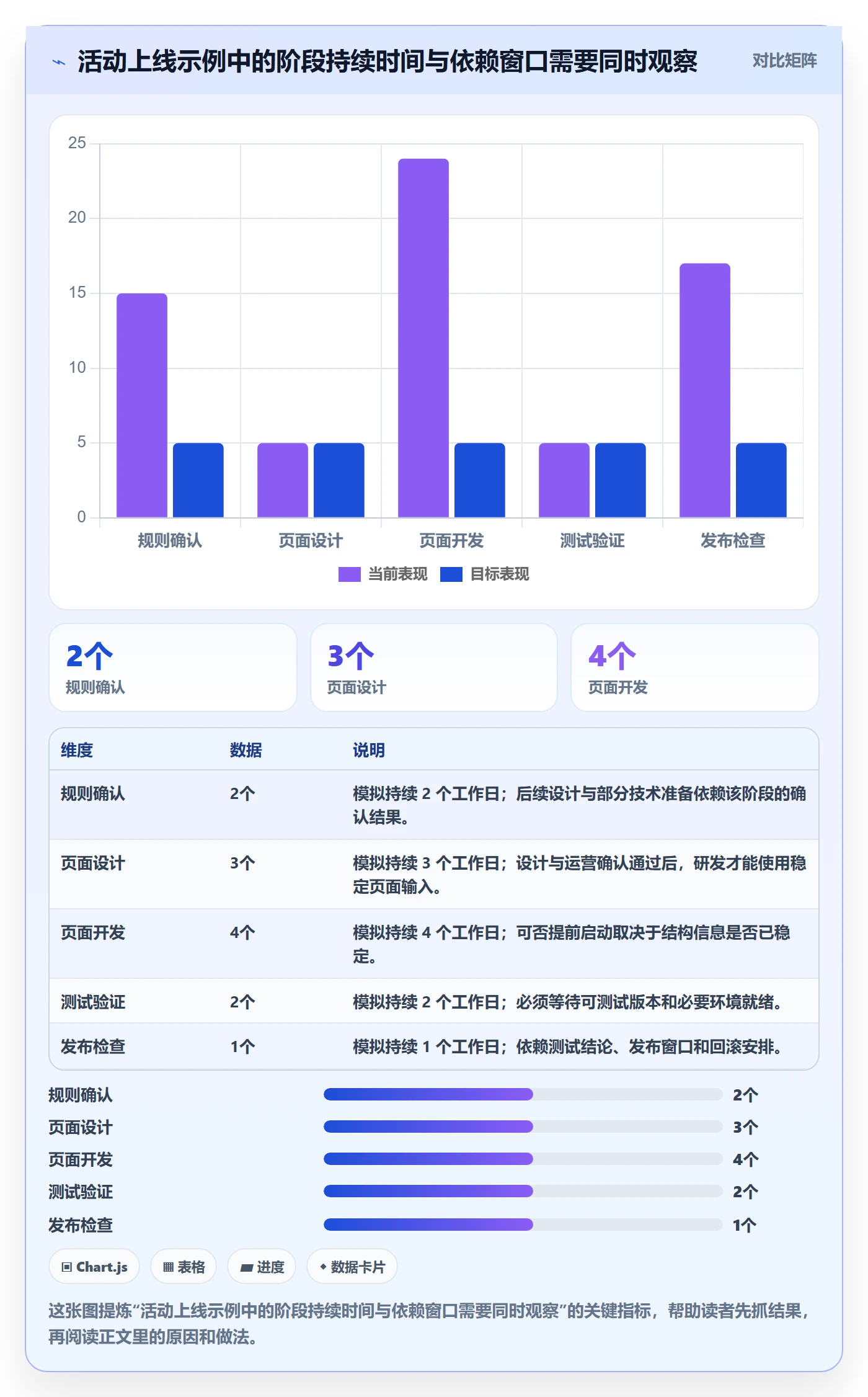This screenshot has height=1397, width=868.
Task: Click the 测试验证 progress bar
Action: (x=523, y=1191)
